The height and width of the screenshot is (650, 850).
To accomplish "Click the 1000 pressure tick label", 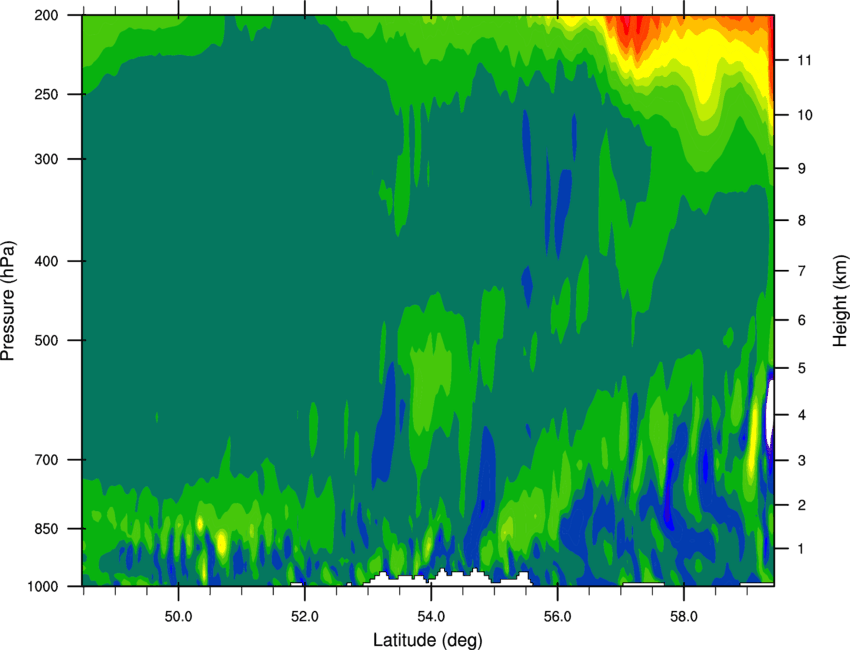I will pos(43,586).
